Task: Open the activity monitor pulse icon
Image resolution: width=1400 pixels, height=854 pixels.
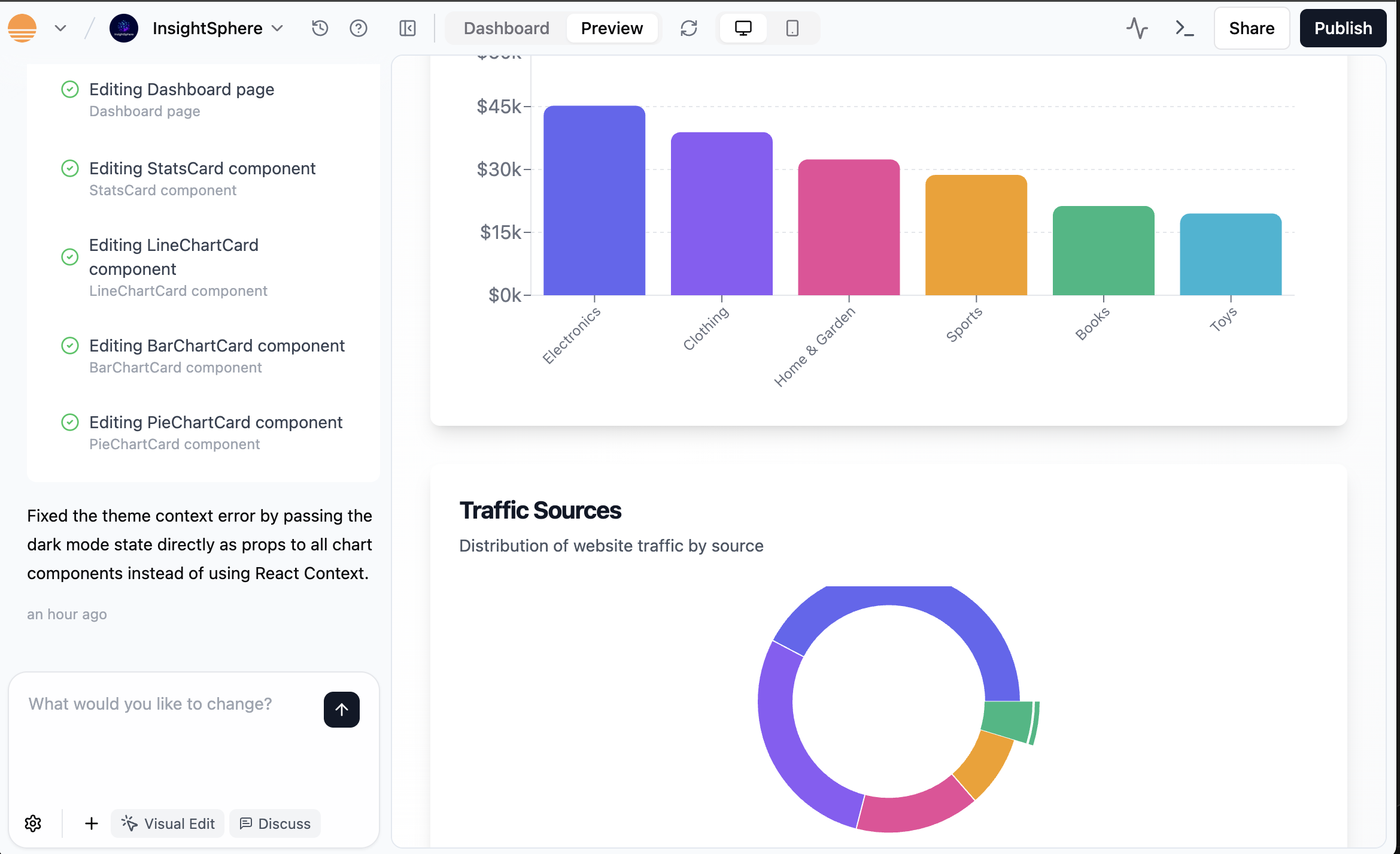Action: coord(1137,28)
